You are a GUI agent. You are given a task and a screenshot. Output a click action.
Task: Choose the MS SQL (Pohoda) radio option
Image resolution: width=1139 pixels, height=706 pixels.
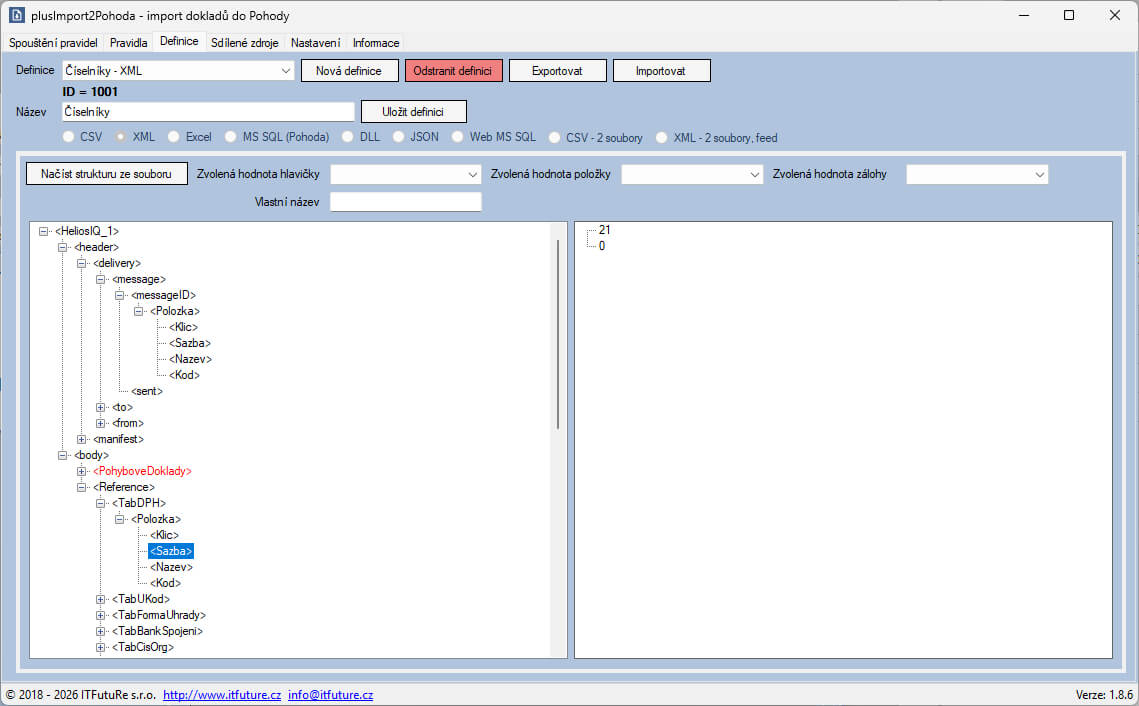click(230, 137)
